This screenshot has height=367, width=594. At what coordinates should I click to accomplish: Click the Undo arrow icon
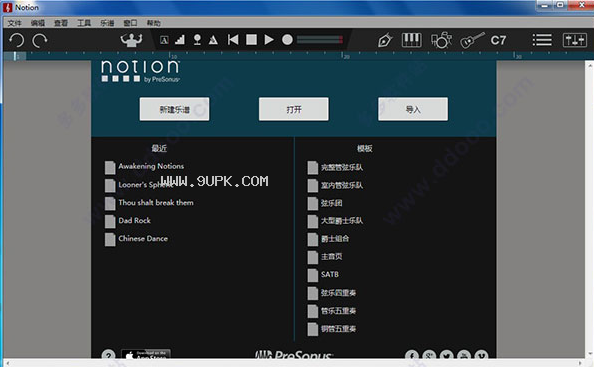16,40
